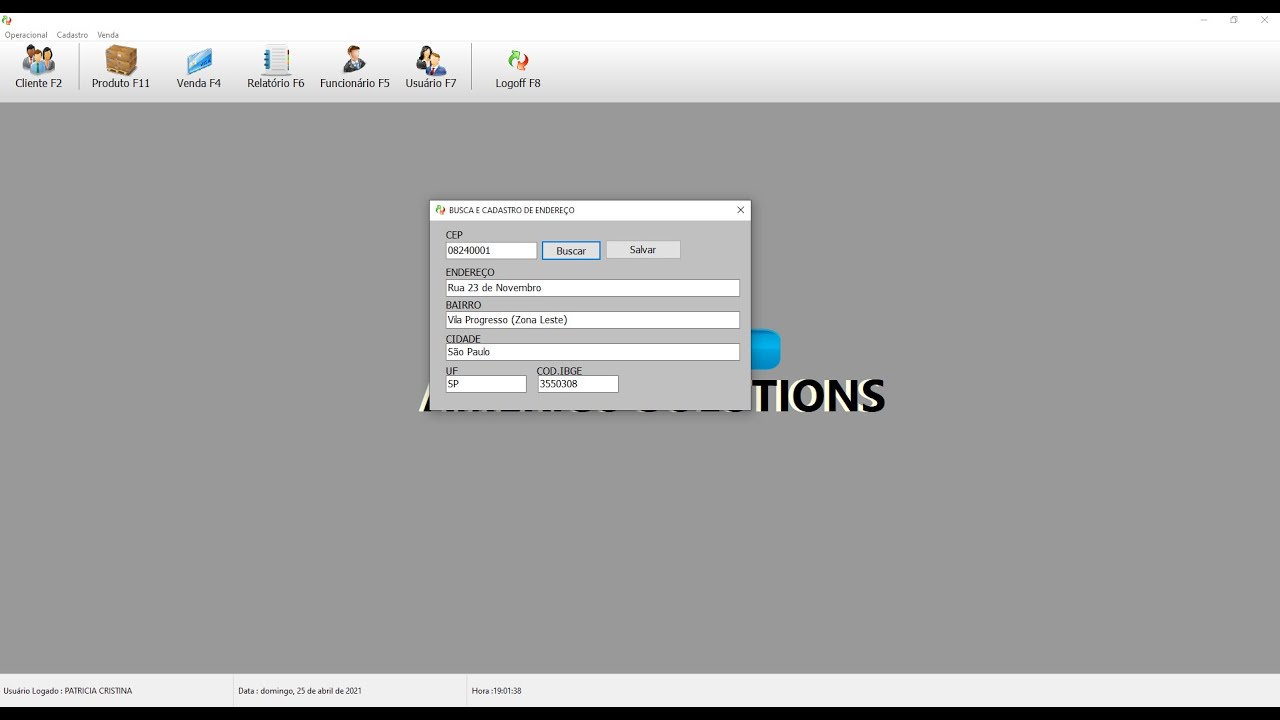Focus the CEP input field

(491, 251)
